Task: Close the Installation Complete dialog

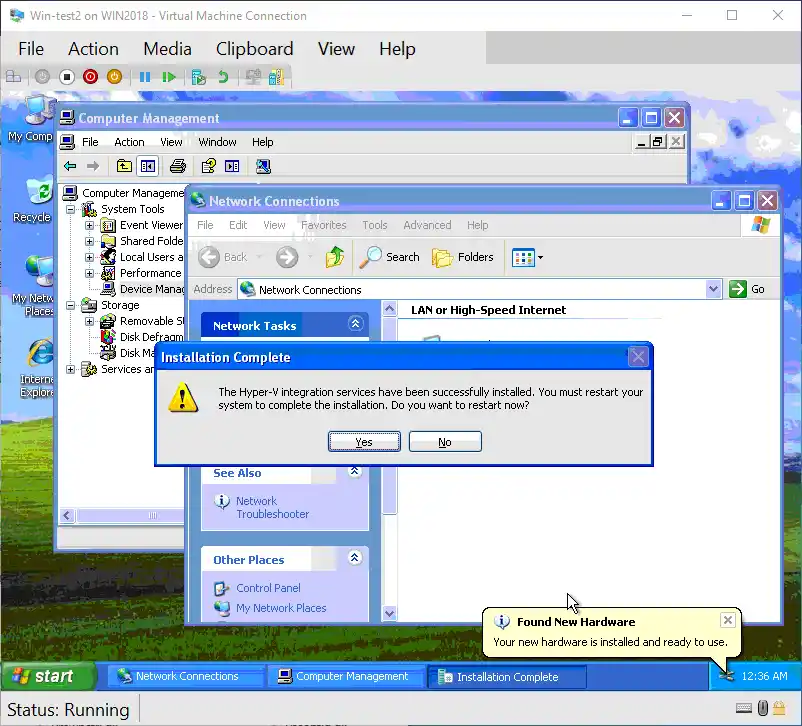Action: point(638,357)
